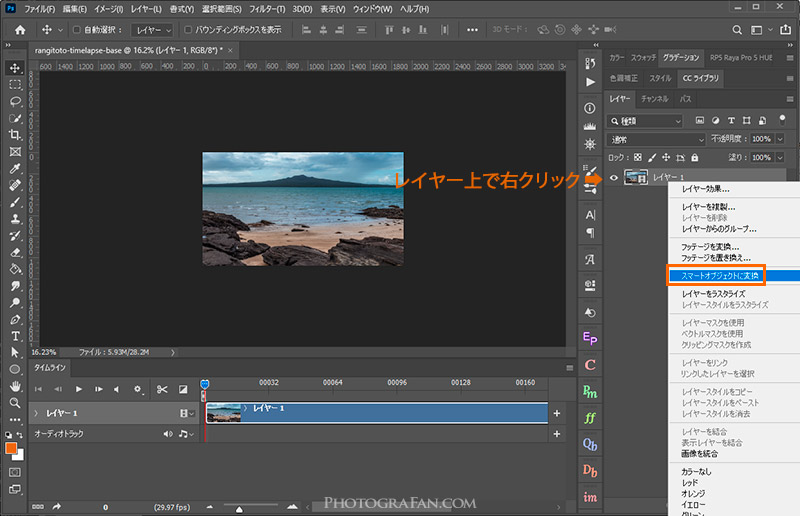Image resolution: width=800 pixels, height=516 pixels.
Task: Play the timeline
Action: pos(79,389)
